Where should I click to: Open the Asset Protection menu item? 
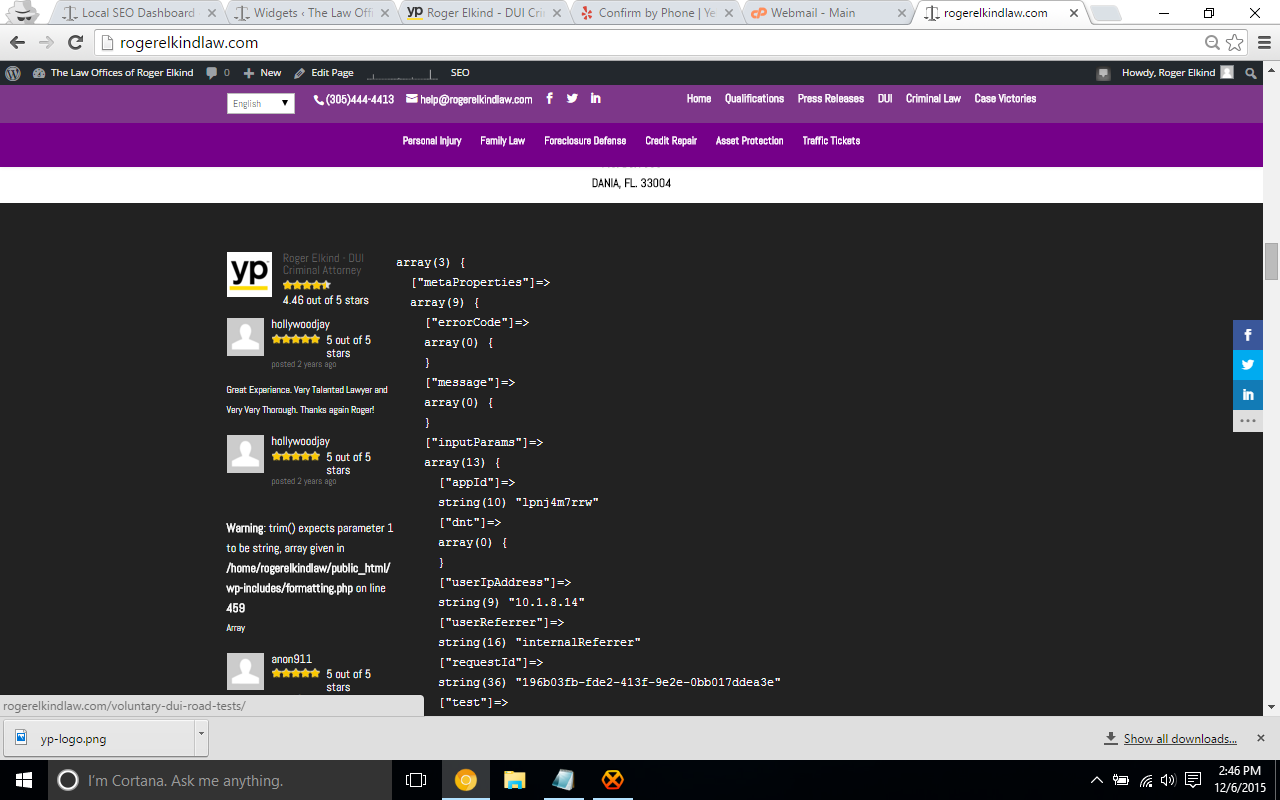pyautogui.click(x=749, y=141)
